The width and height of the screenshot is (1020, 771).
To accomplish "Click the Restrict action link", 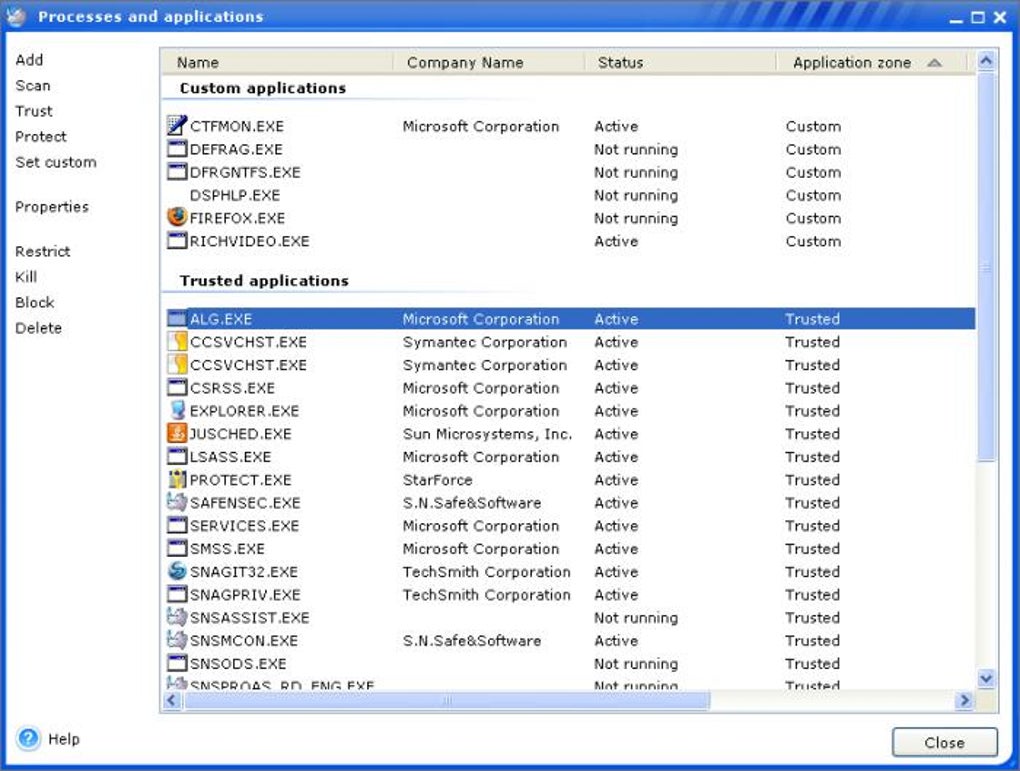I will (x=43, y=252).
